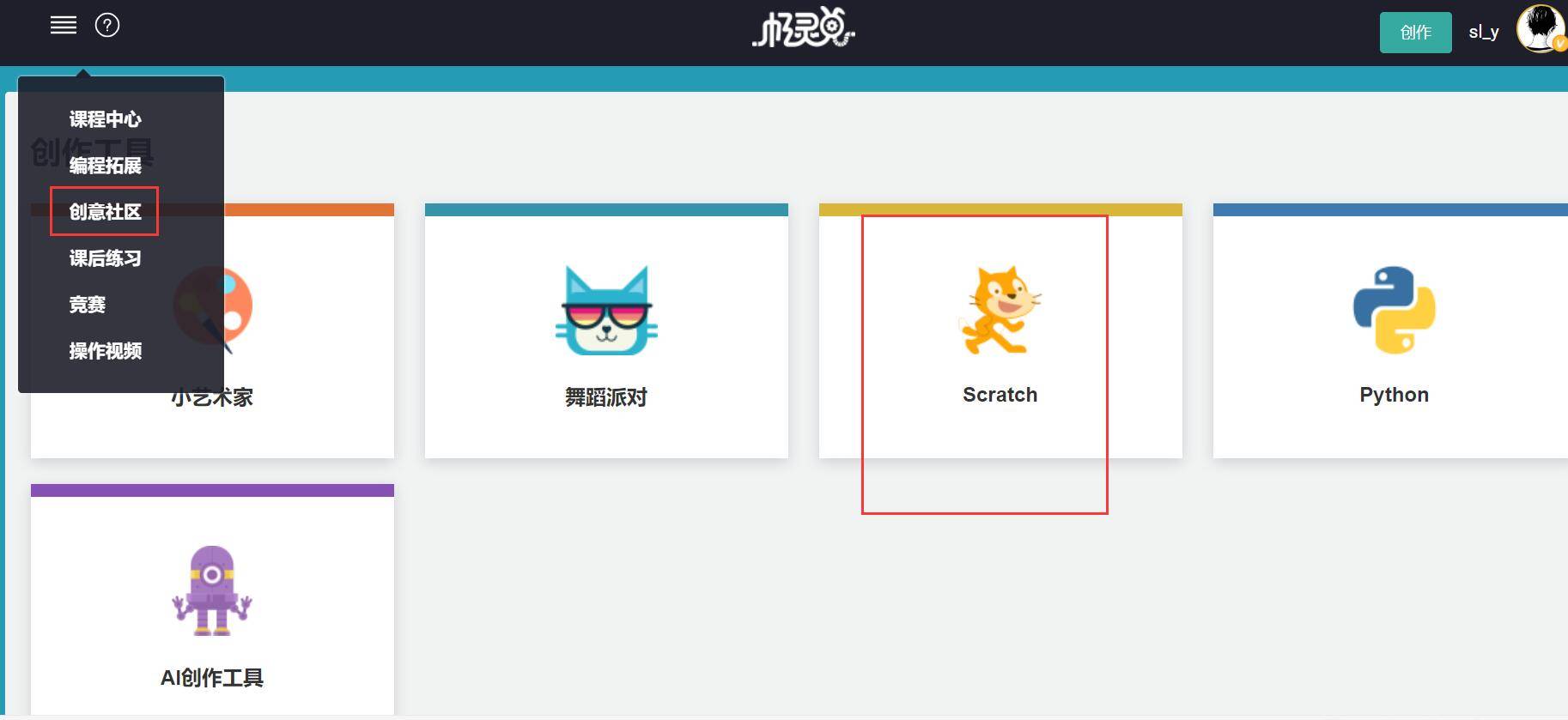Viewport: 1568px width, 720px height.
Task: Choose 课程中心 from the menu
Action: coord(106,119)
